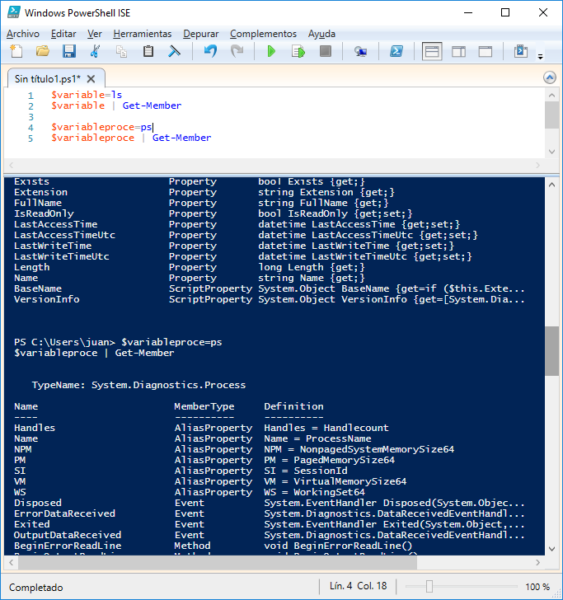Open the Archivo menu

23,34
